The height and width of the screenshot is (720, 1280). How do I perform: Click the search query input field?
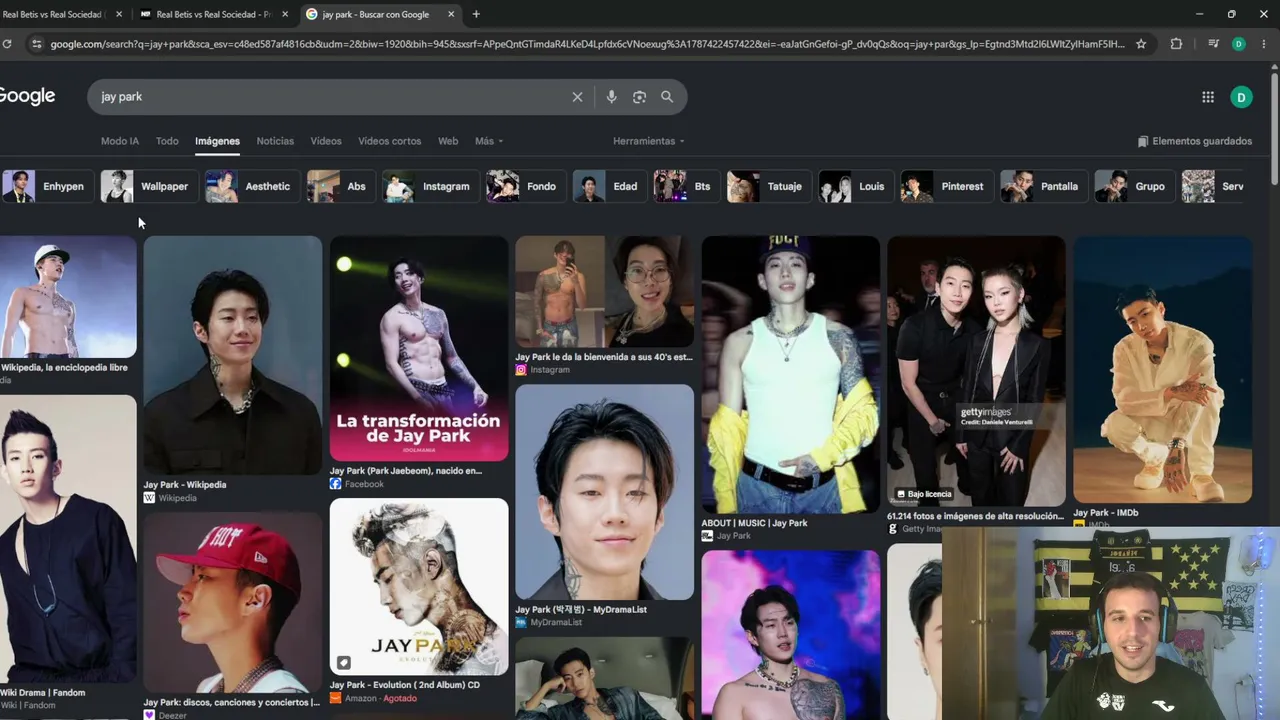[330, 97]
